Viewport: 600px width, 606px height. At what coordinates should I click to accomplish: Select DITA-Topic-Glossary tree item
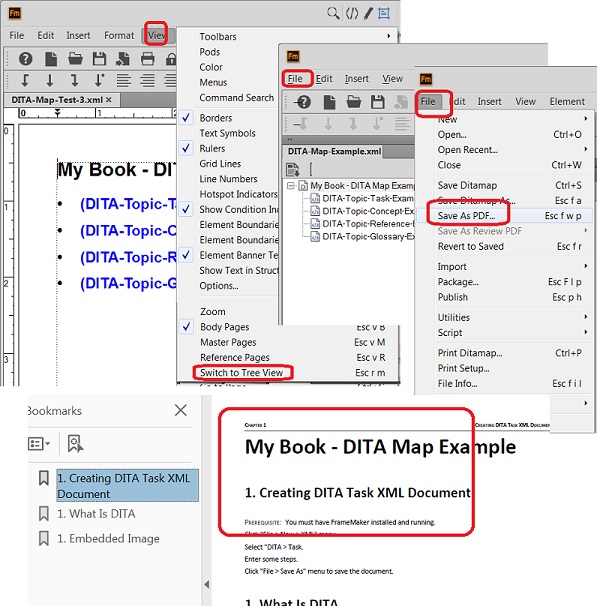tap(363, 237)
